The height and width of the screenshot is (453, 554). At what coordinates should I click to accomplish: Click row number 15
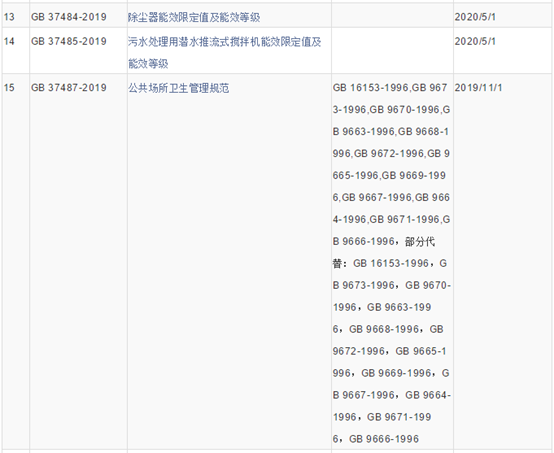click(9, 88)
